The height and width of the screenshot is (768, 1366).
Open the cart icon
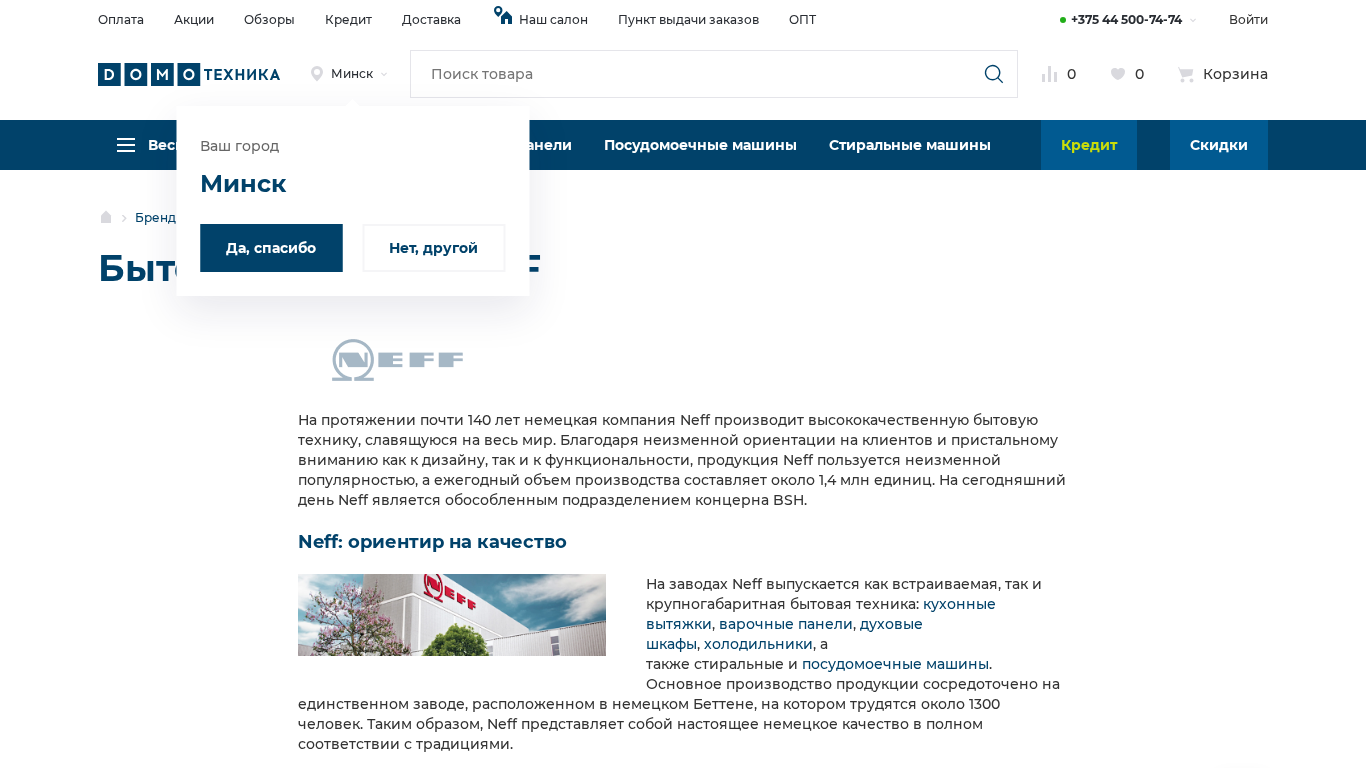[1186, 74]
